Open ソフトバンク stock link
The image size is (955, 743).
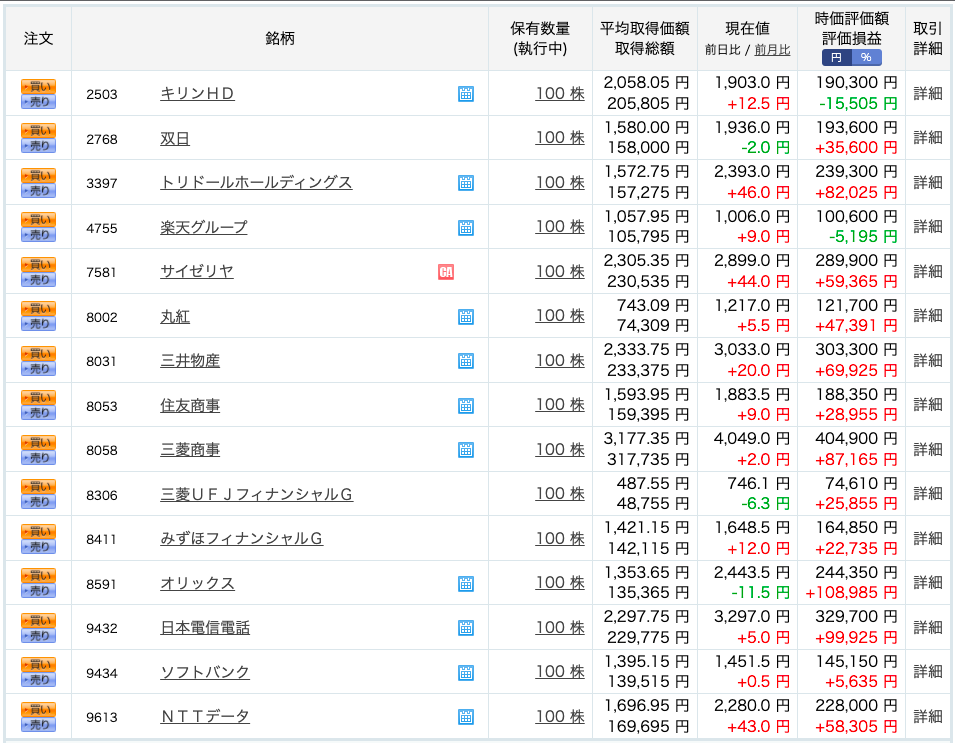[x=205, y=672]
